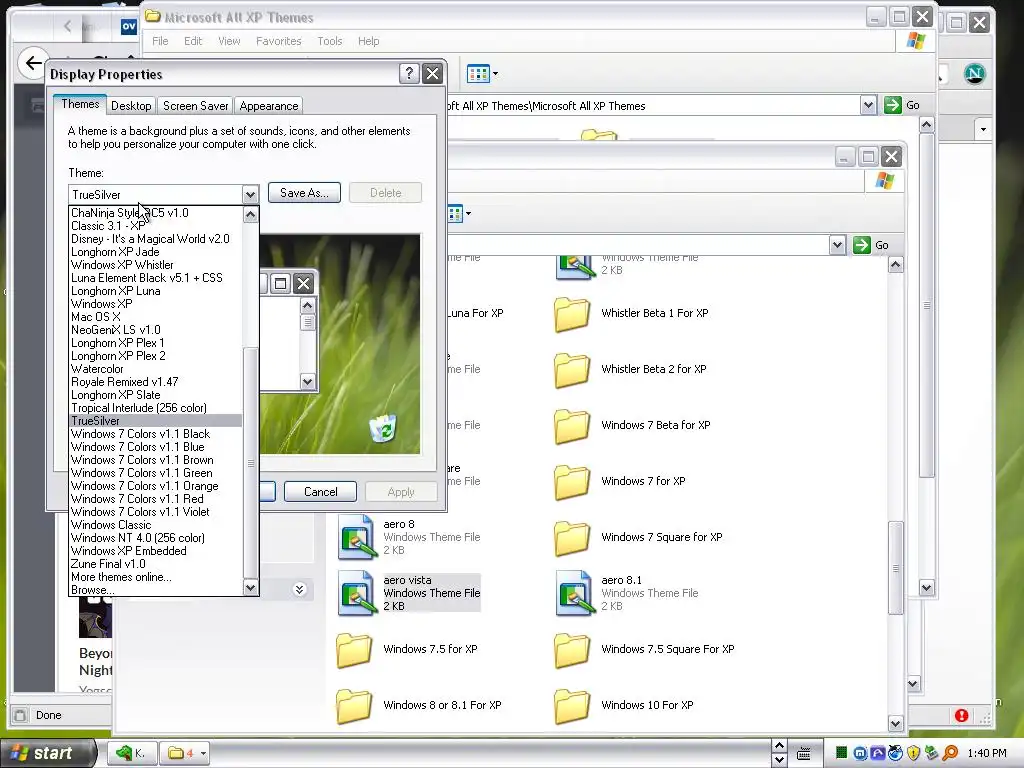This screenshot has width=1024, height=768.
Task: Click the theme address path field
Action: (652, 105)
